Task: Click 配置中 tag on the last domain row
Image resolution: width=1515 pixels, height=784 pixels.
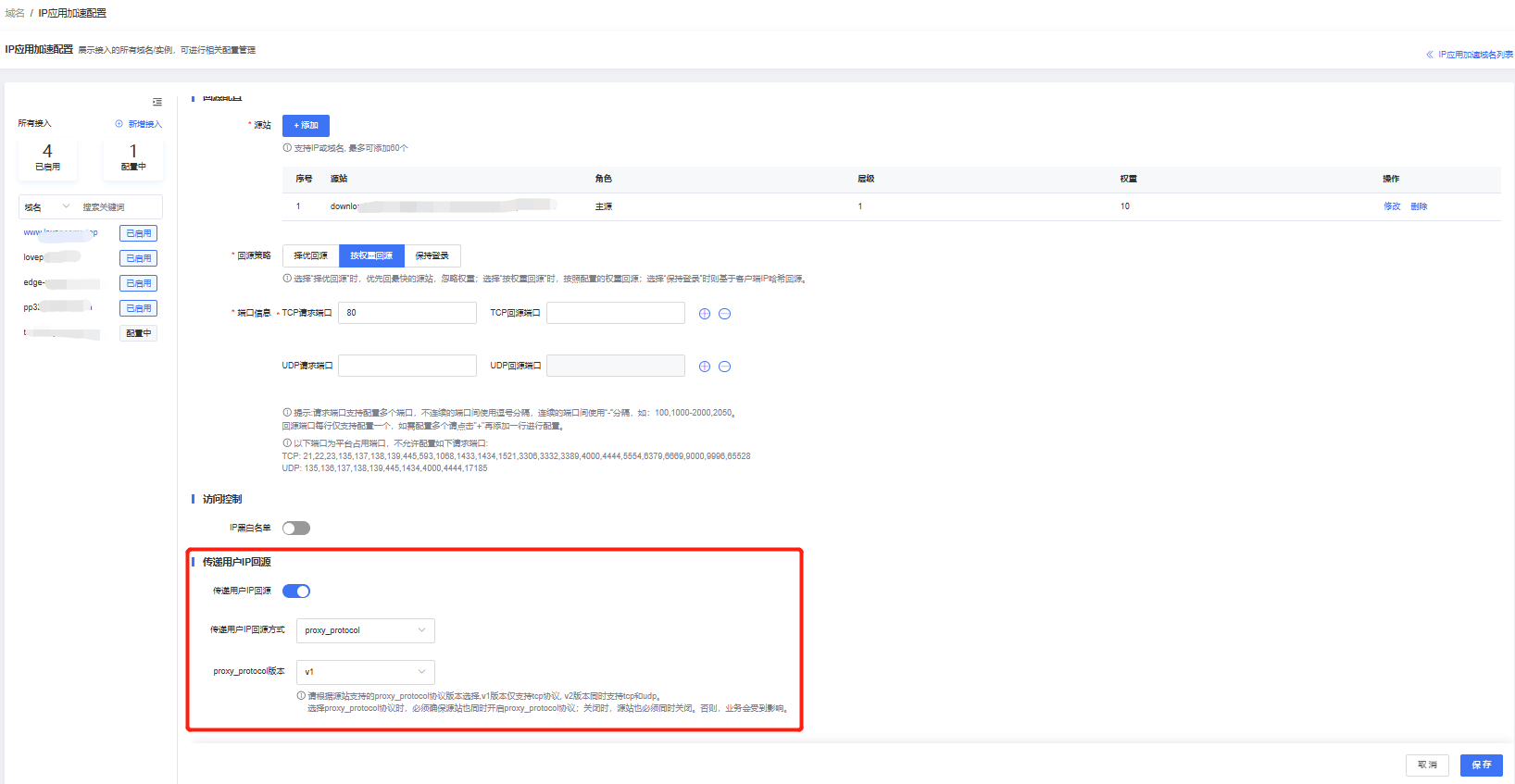Action: [x=139, y=333]
